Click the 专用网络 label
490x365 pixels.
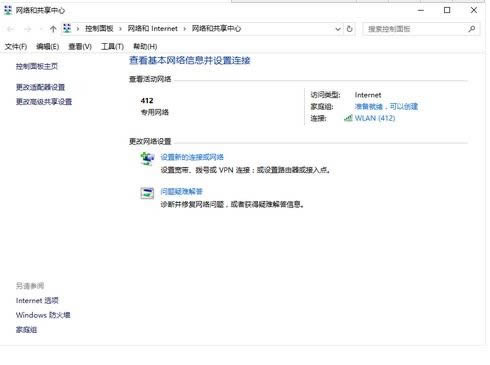pos(155,112)
